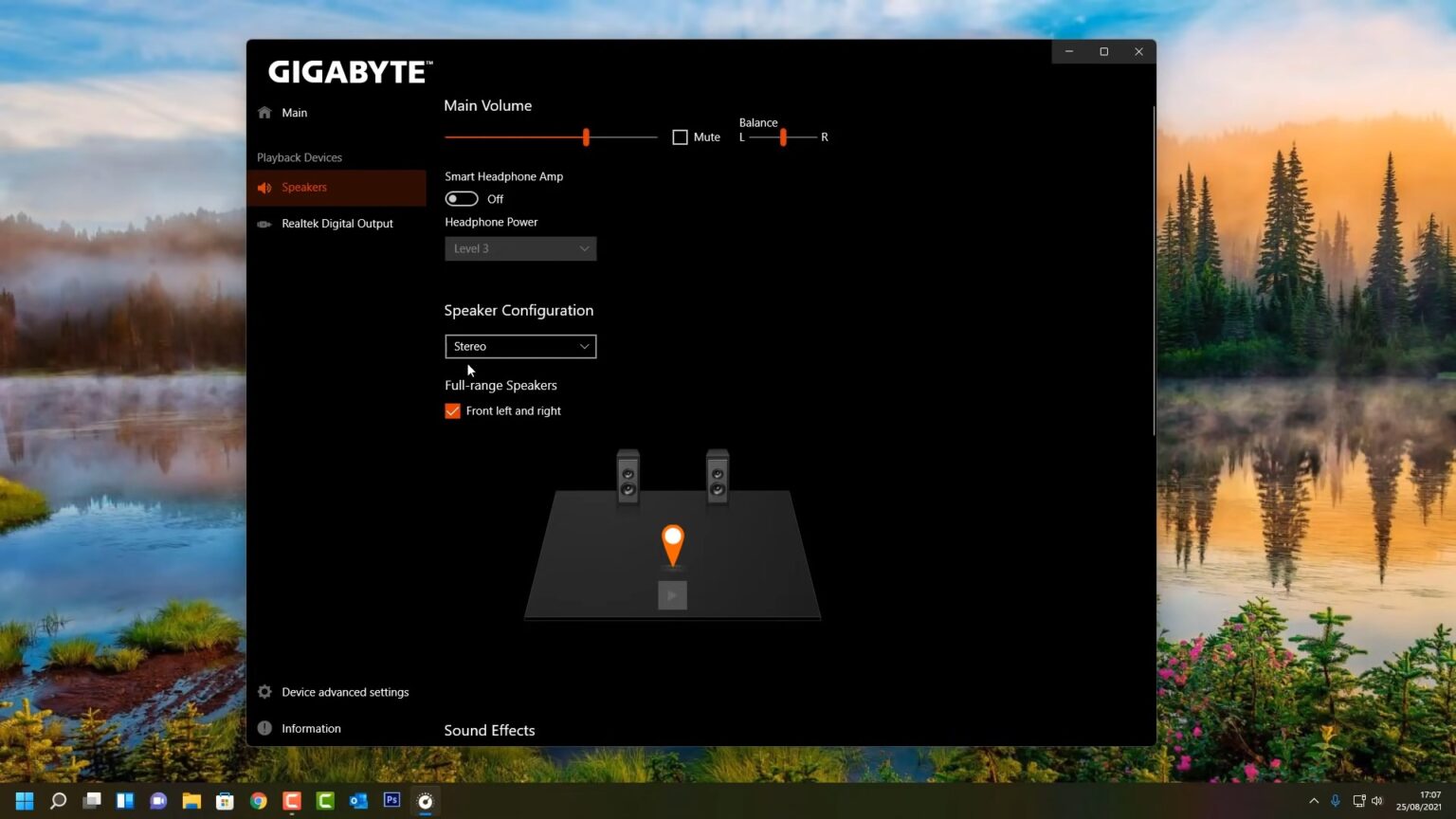The height and width of the screenshot is (819, 1456).
Task: Switch to the Main section
Action: pyautogui.click(x=294, y=112)
